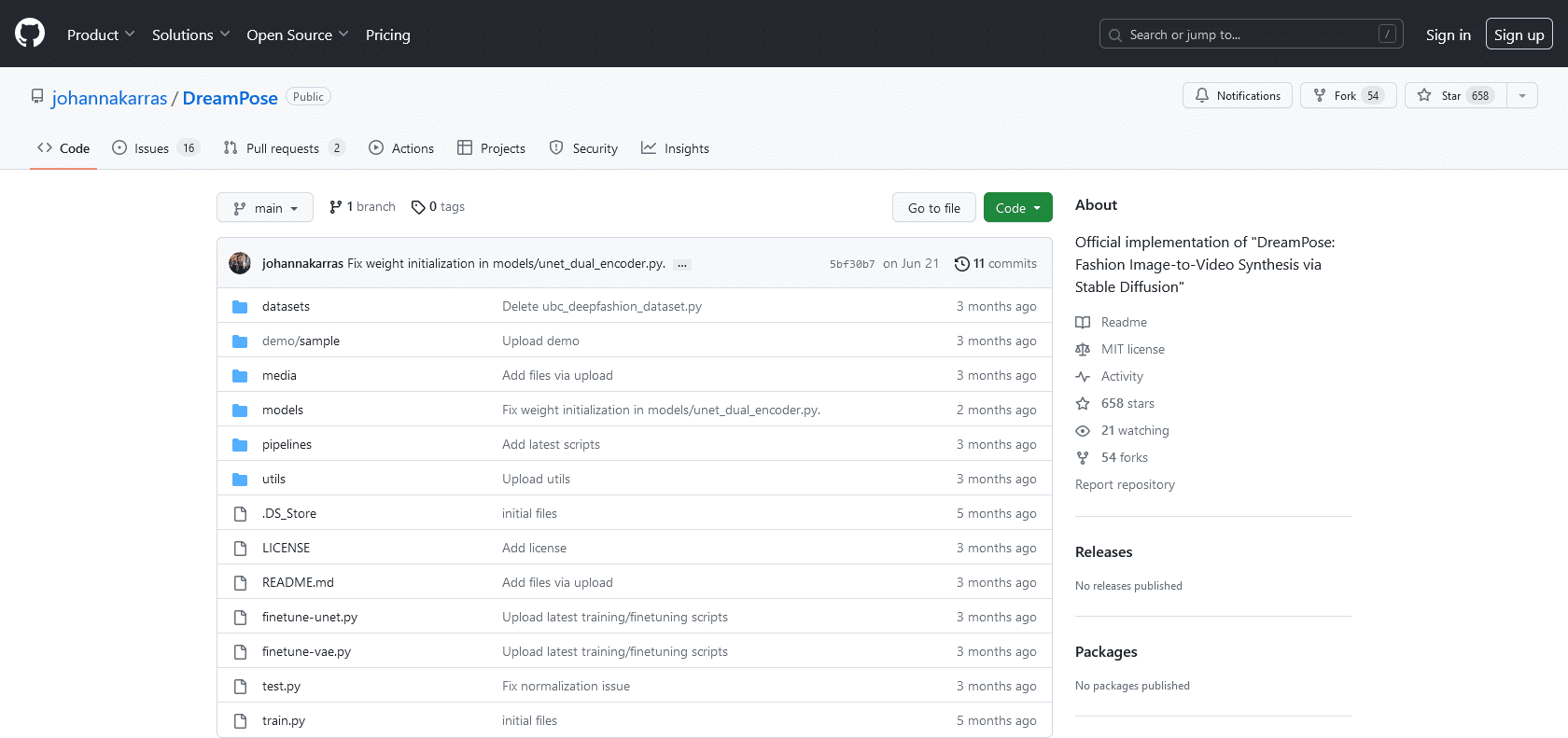This screenshot has width=1568, height=738.
Task: View the MIT license link
Action: [x=1120, y=349]
